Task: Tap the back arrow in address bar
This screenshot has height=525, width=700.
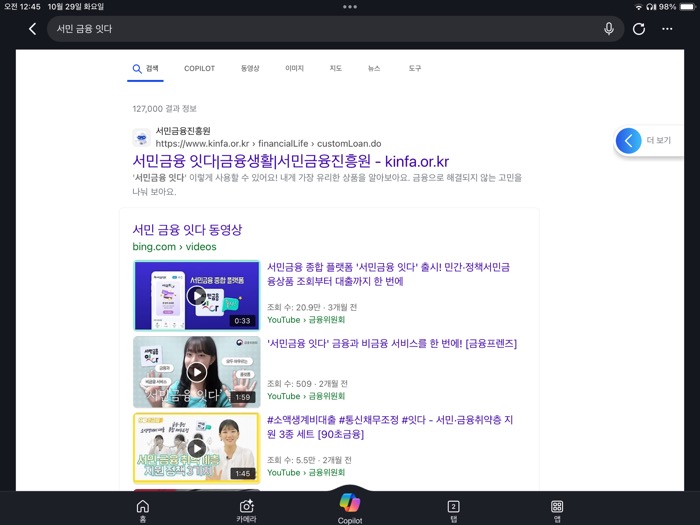Action: (x=32, y=29)
